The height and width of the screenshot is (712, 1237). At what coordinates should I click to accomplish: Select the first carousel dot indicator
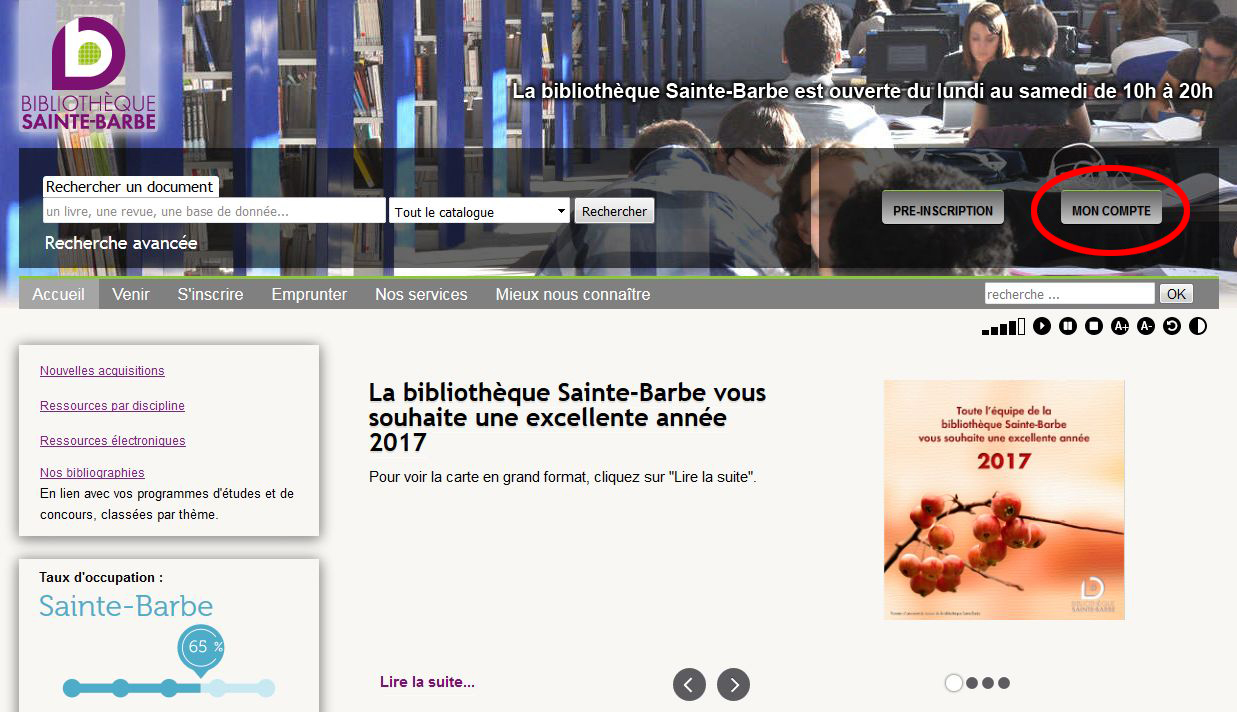click(954, 683)
